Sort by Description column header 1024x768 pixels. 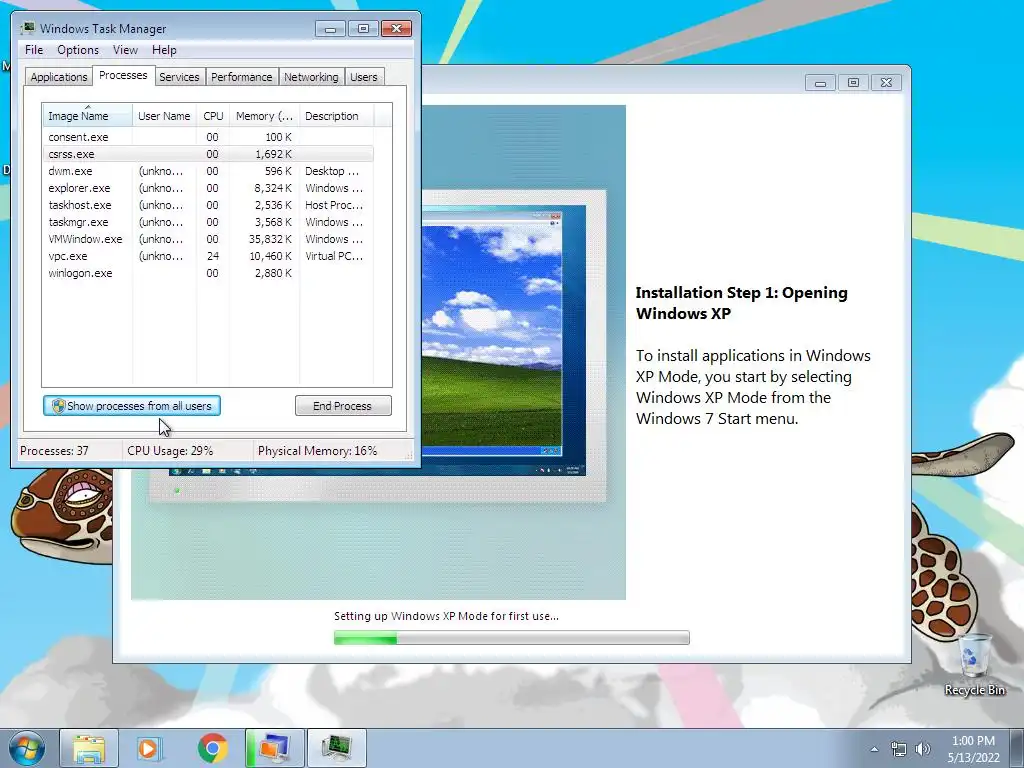[x=336, y=116]
